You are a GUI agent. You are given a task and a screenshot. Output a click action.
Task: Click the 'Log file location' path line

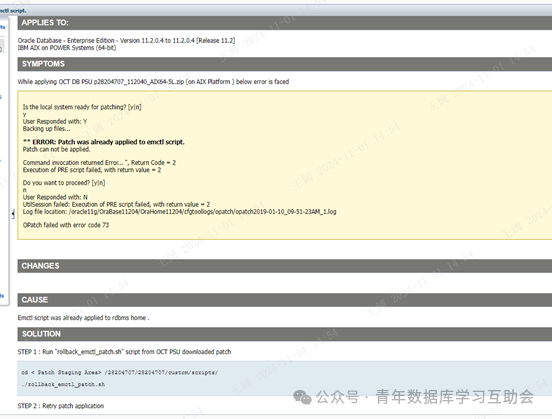tap(180, 212)
